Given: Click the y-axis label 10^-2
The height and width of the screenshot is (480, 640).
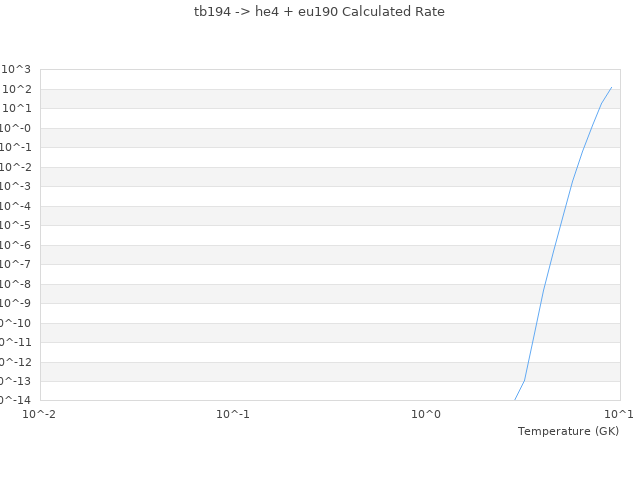Looking at the screenshot, I should [x=15, y=167].
